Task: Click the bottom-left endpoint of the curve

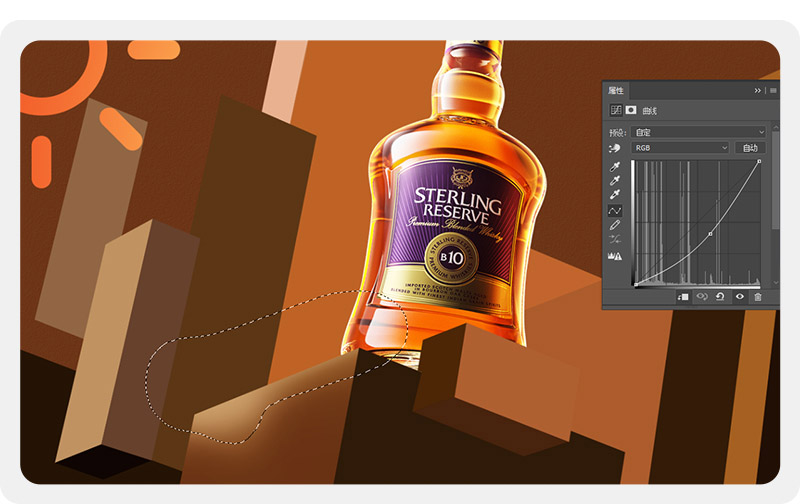Action: click(x=636, y=285)
